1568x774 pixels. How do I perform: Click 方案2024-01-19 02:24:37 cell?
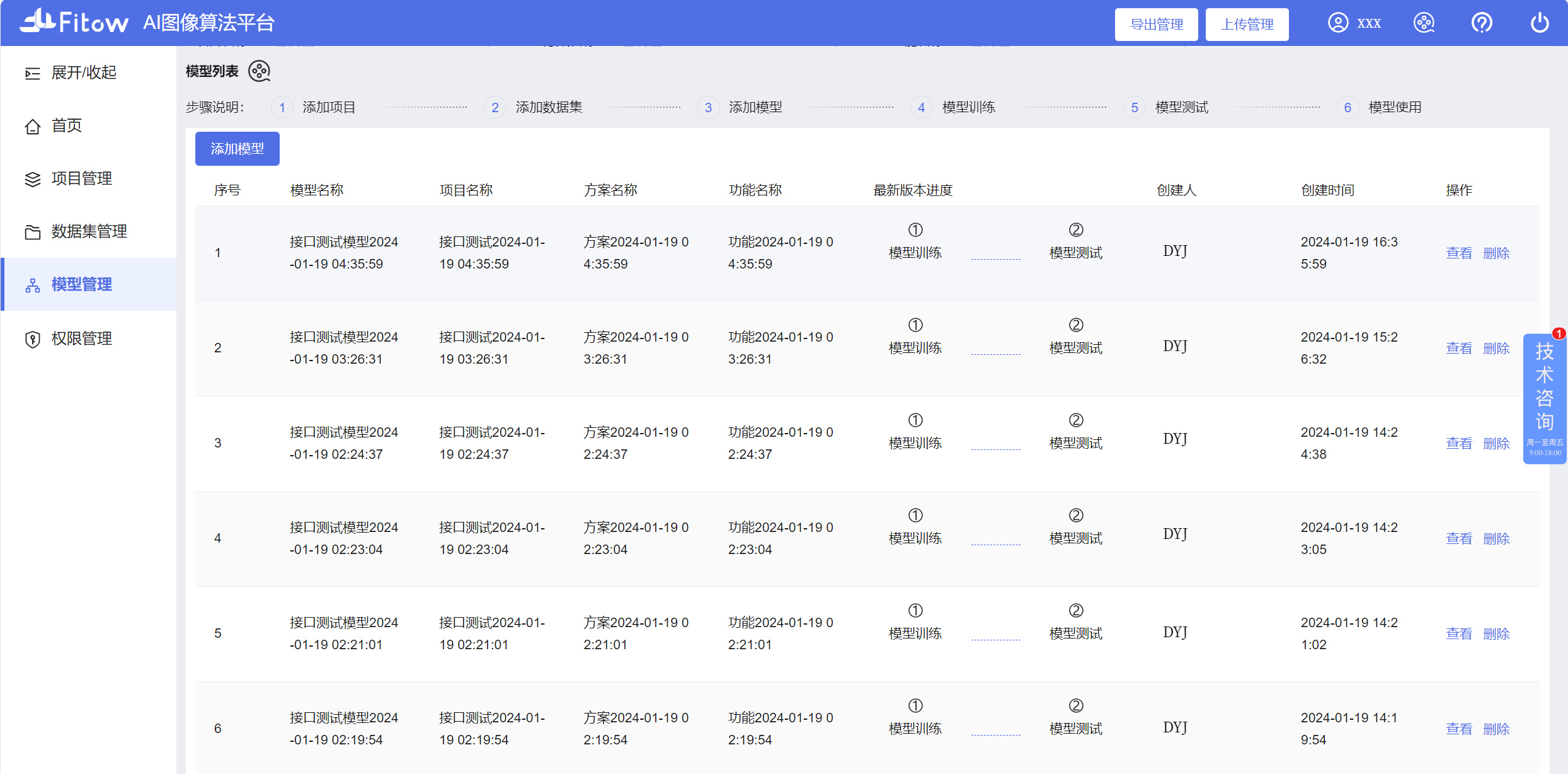tap(636, 443)
